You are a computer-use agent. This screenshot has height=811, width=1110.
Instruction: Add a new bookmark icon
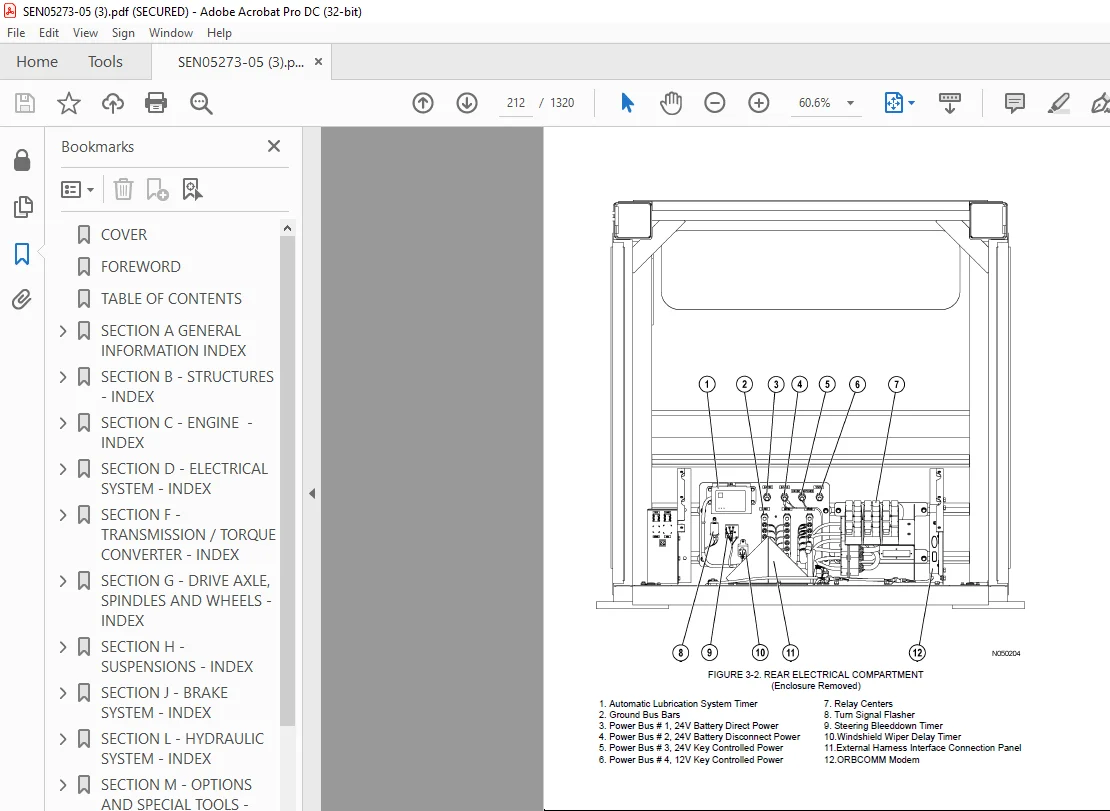tap(157, 189)
